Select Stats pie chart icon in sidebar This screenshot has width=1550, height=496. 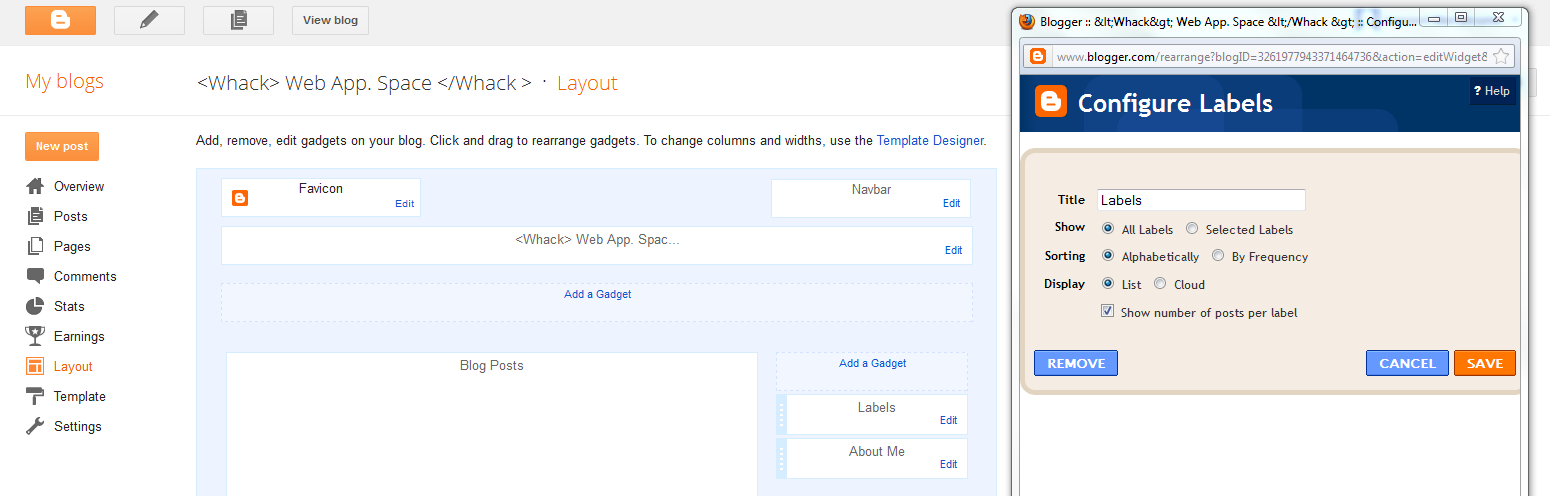pos(35,306)
